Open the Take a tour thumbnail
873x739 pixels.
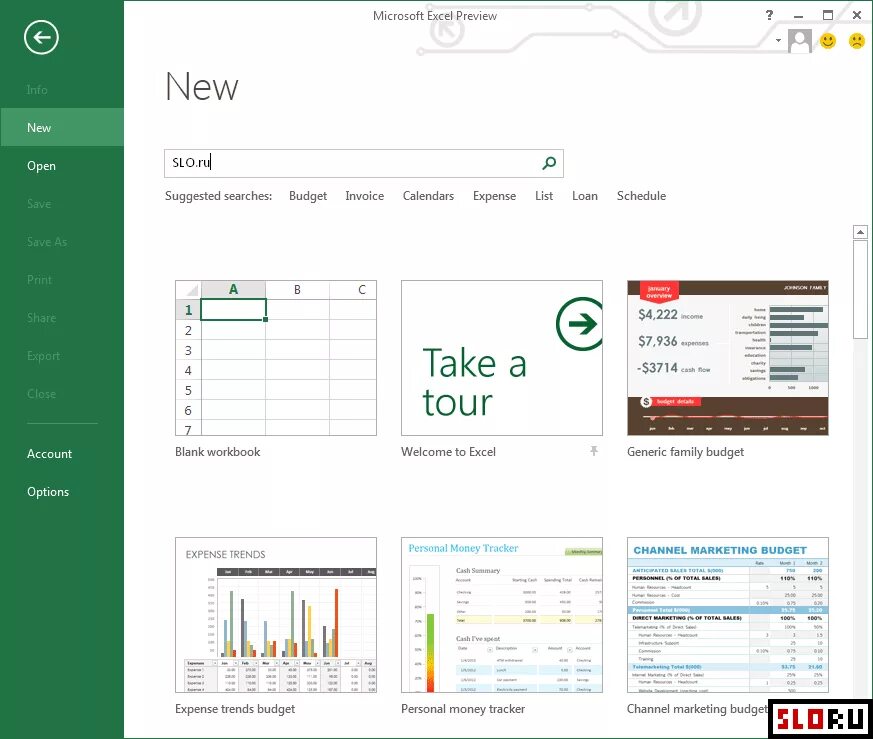pos(502,358)
